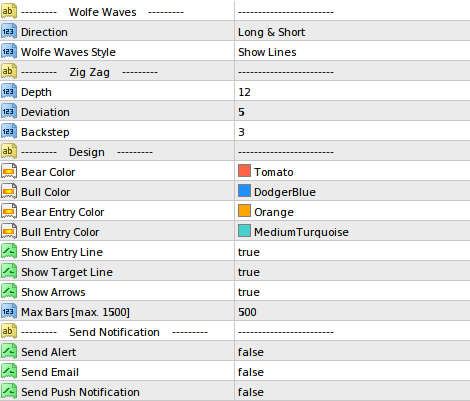Select the Send Notification section header text
Screen dimensions: 470x401
pyautogui.click(x=114, y=332)
